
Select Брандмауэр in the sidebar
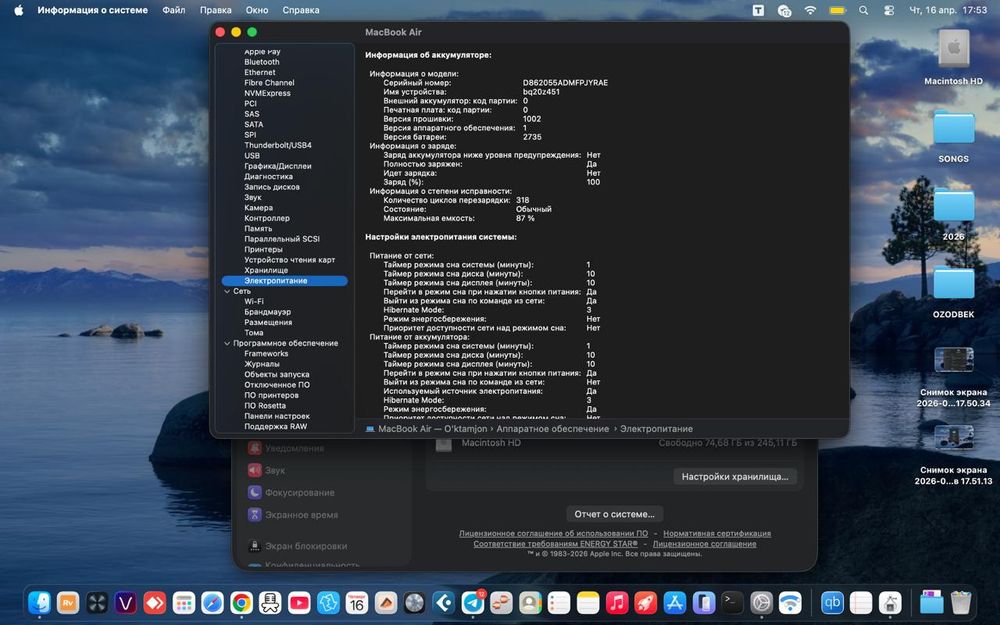pyautogui.click(x=267, y=312)
